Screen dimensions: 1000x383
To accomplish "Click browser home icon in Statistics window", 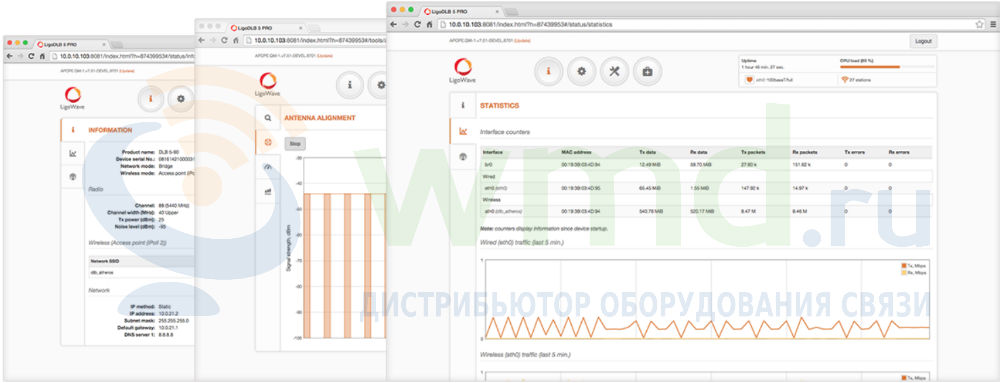I will coord(430,24).
